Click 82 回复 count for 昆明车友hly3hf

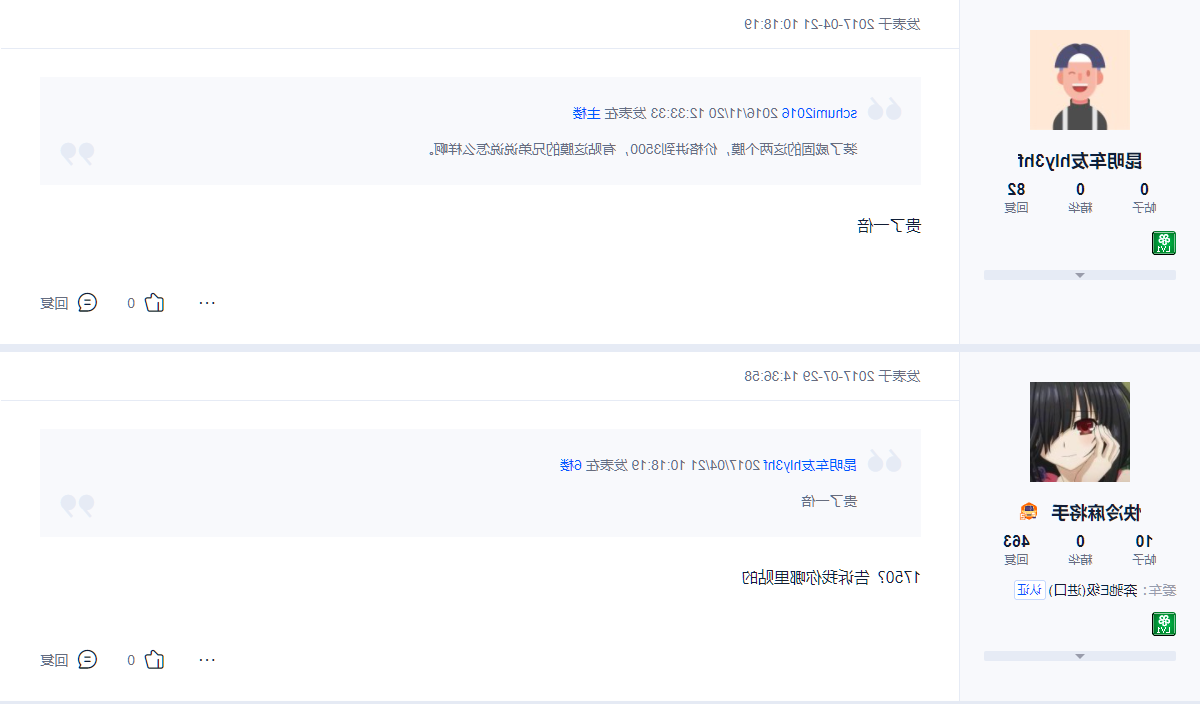click(1016, 197)
